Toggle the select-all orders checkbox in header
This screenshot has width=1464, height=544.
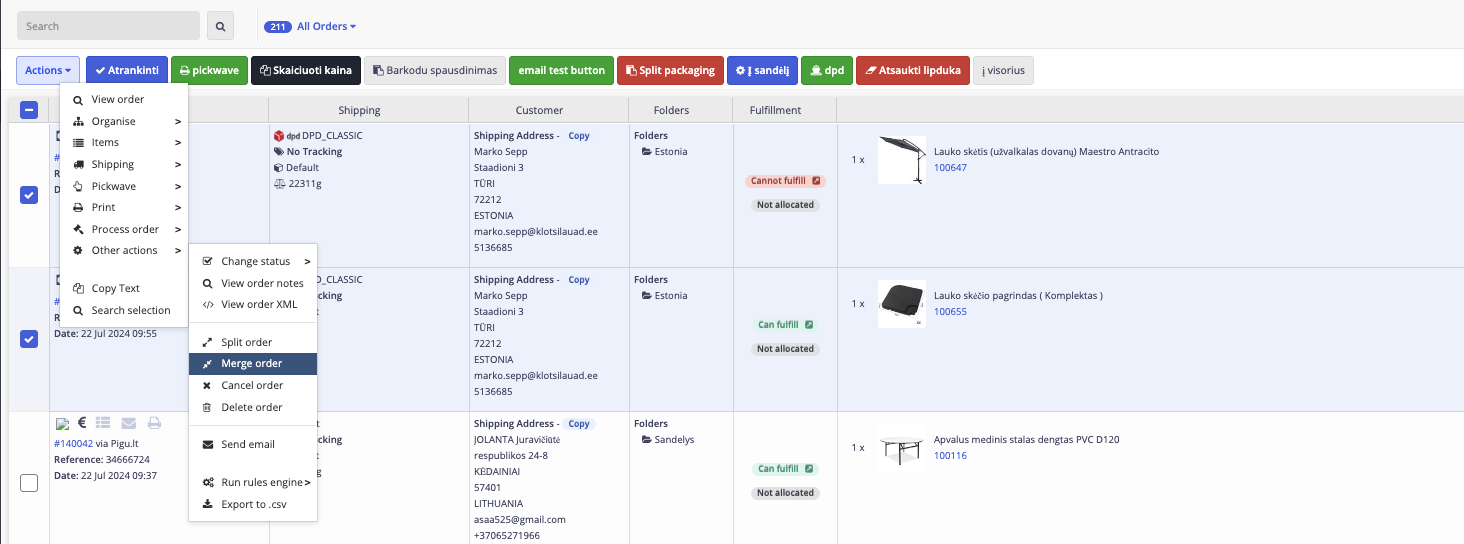pos(29,110)
